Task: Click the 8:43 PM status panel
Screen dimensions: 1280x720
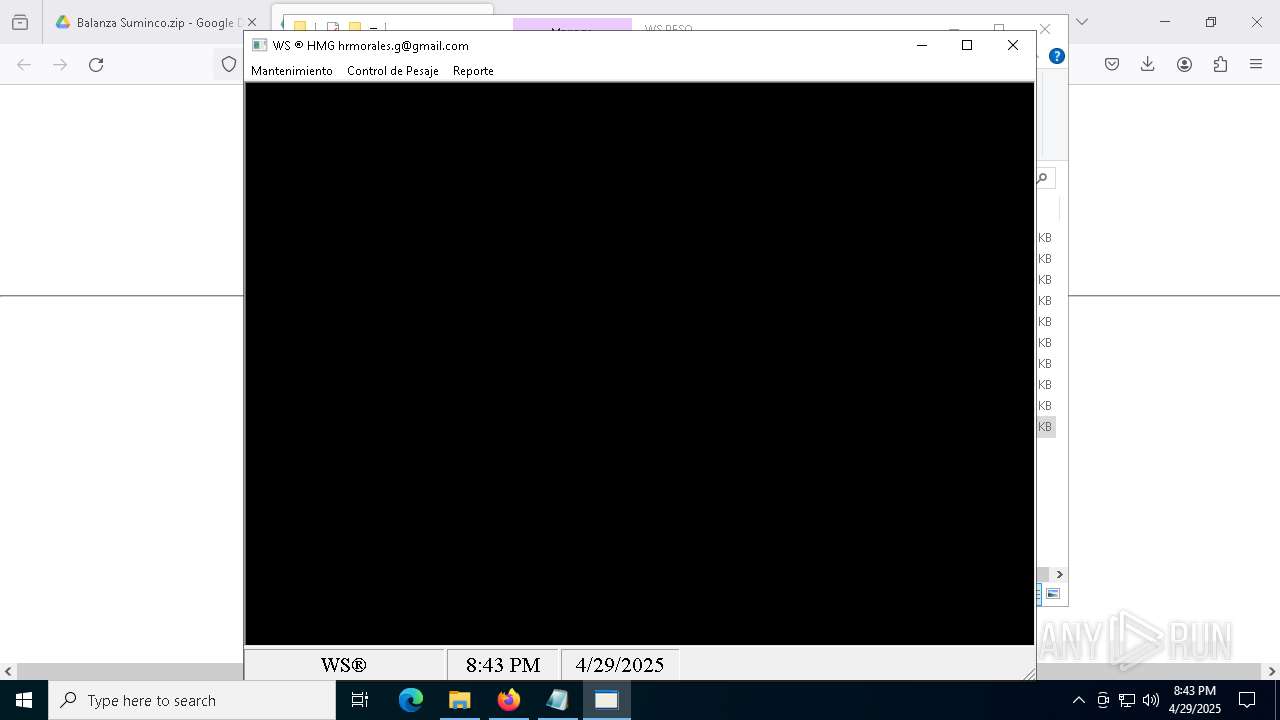Action: tap(502, 665)
